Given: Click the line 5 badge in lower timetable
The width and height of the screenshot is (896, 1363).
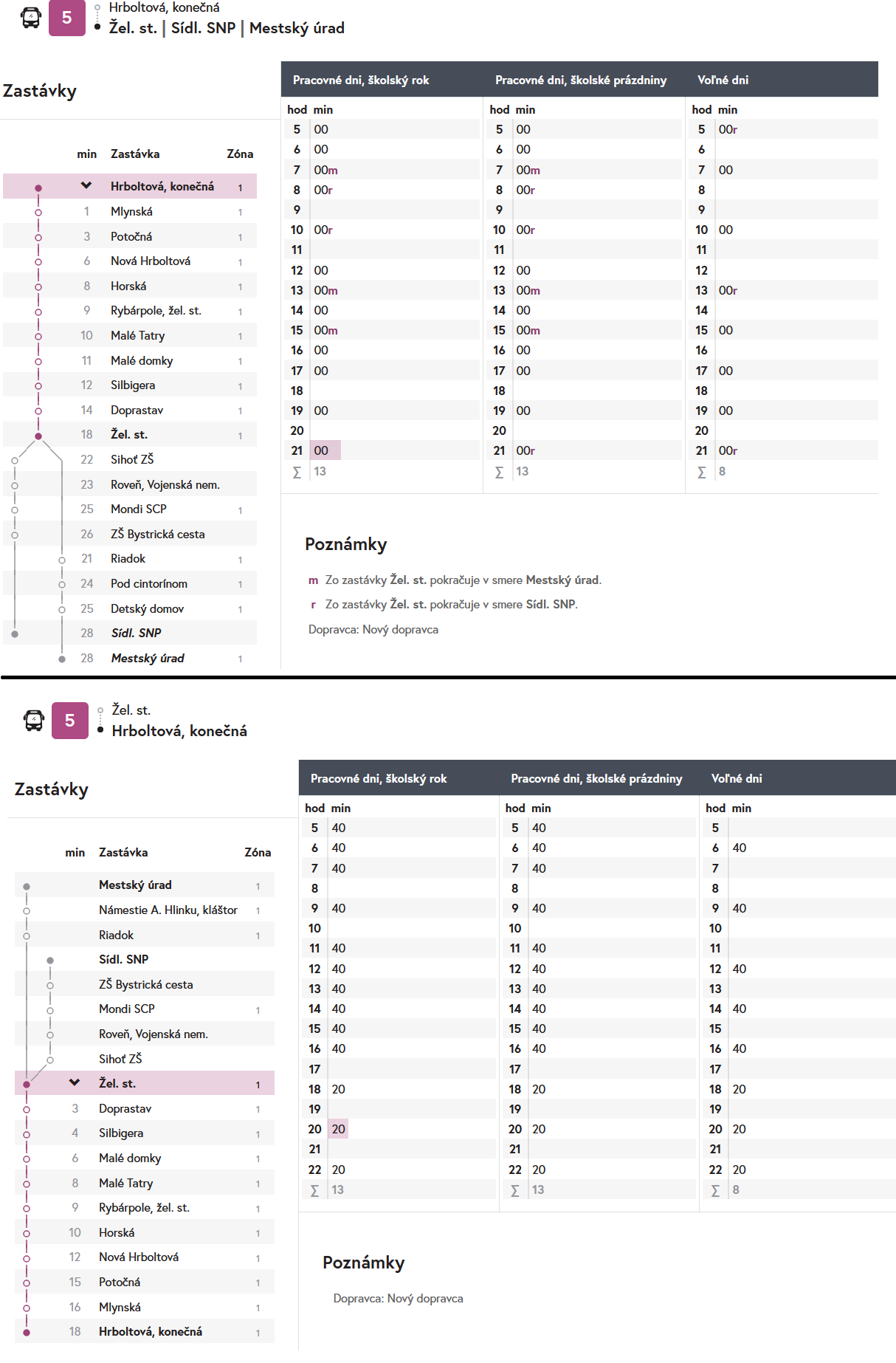Looking at the screenshot, I should click(x=69, y=720).
